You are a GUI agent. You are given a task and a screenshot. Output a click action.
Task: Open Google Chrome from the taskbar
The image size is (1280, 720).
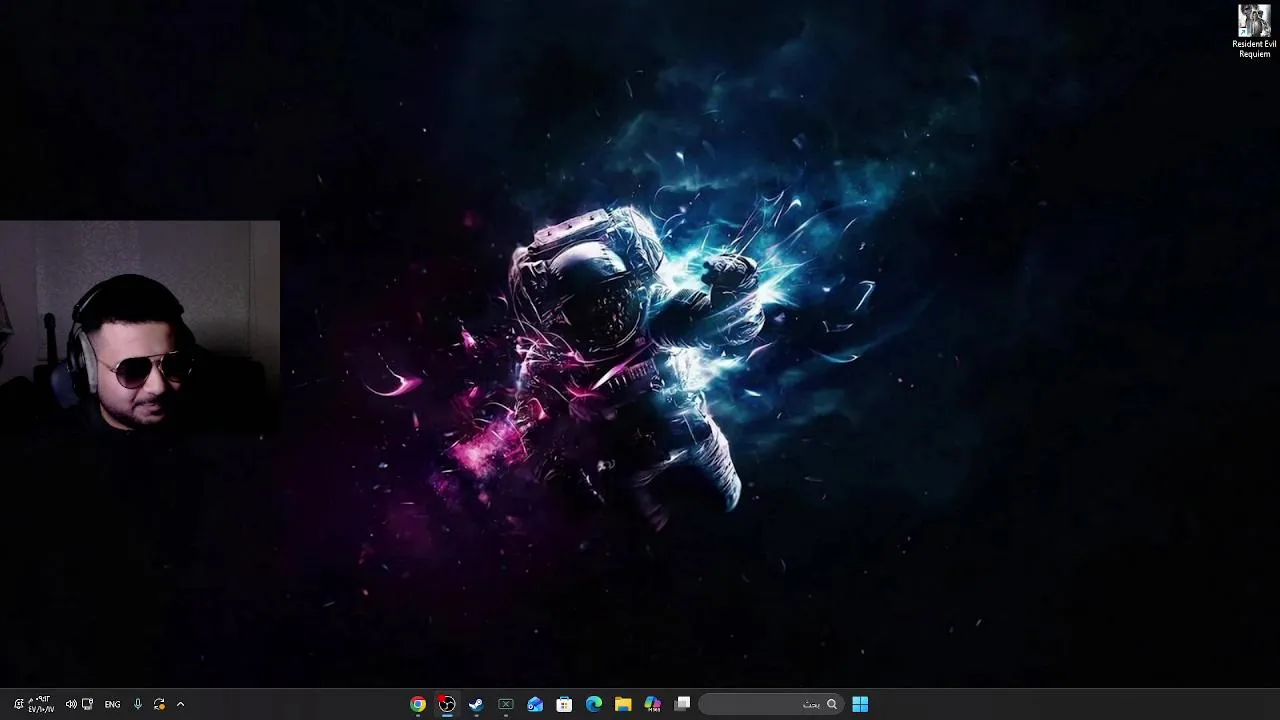click(x=418, y=704)
